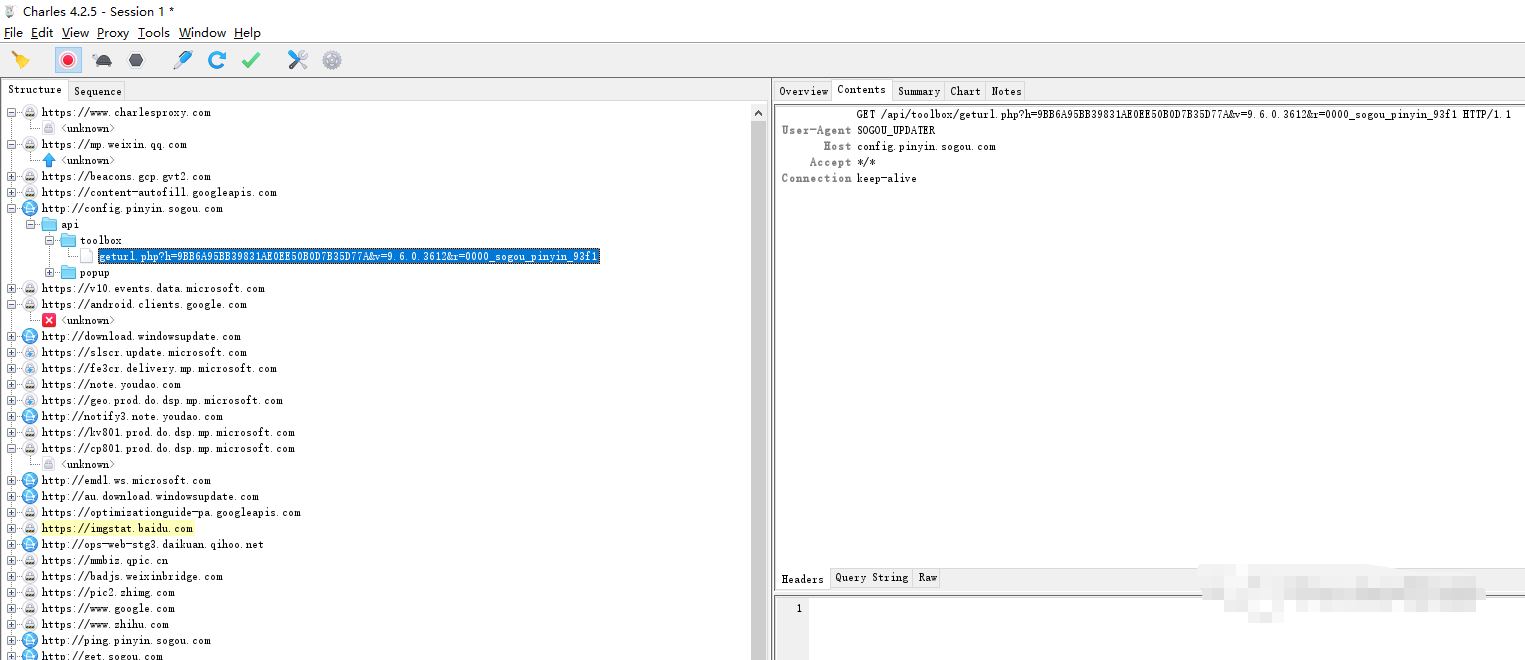Click the globe icon of emdl.ws.microsoft.com
This screenshot has width=1525, height=660.
click(x=30, y=481)
